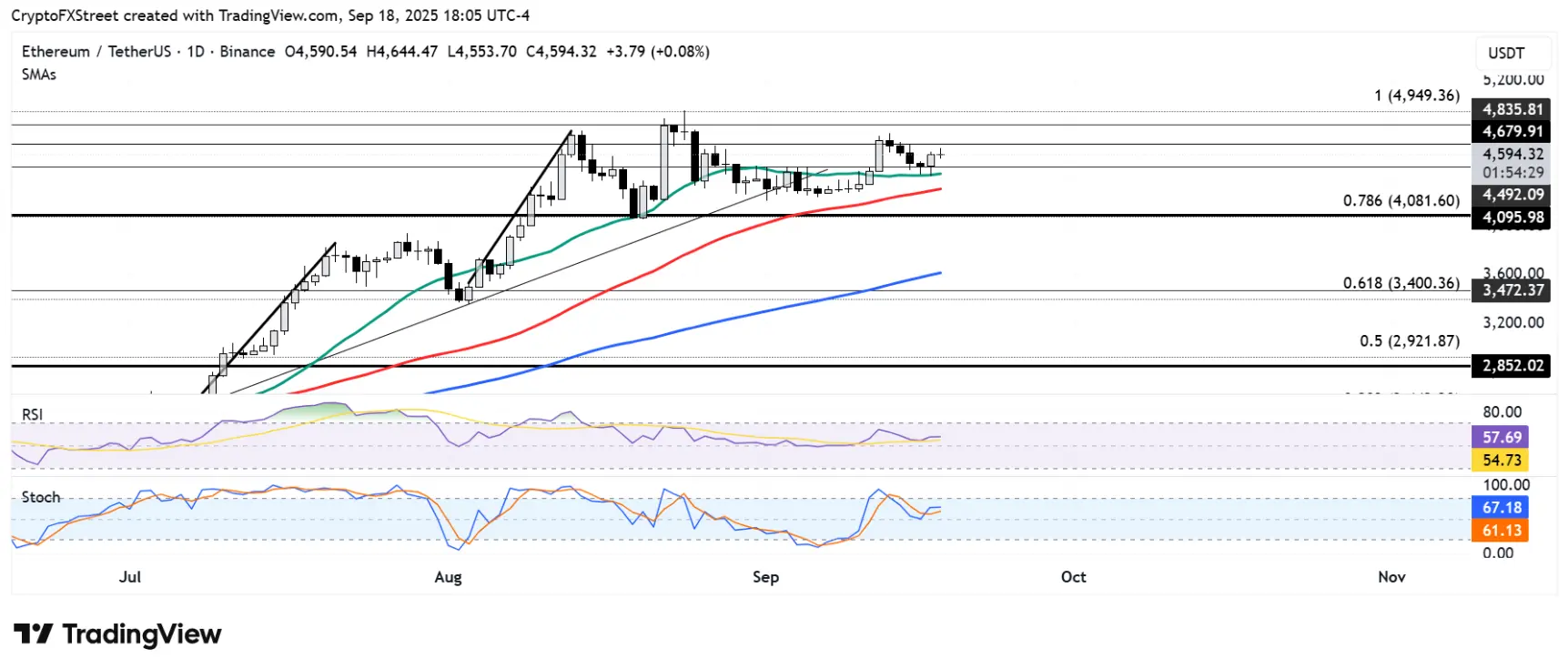
Task: Click the Sep label on time axis
Action: coord(765,577)
